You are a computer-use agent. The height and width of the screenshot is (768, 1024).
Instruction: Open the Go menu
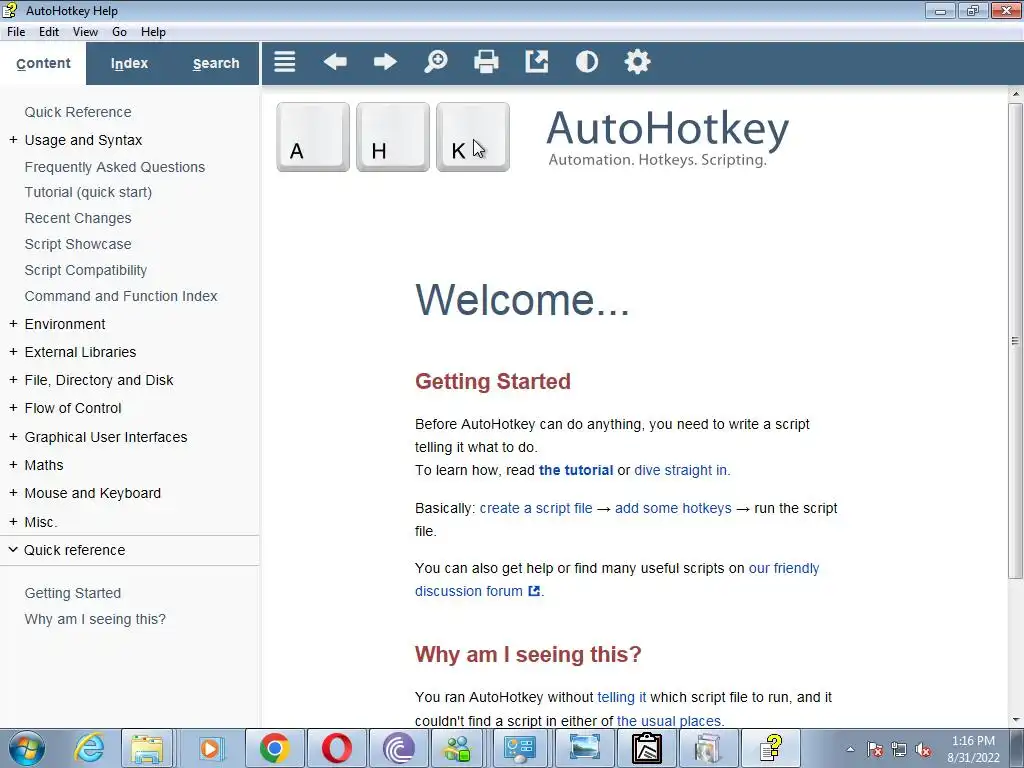pos(119,32)
